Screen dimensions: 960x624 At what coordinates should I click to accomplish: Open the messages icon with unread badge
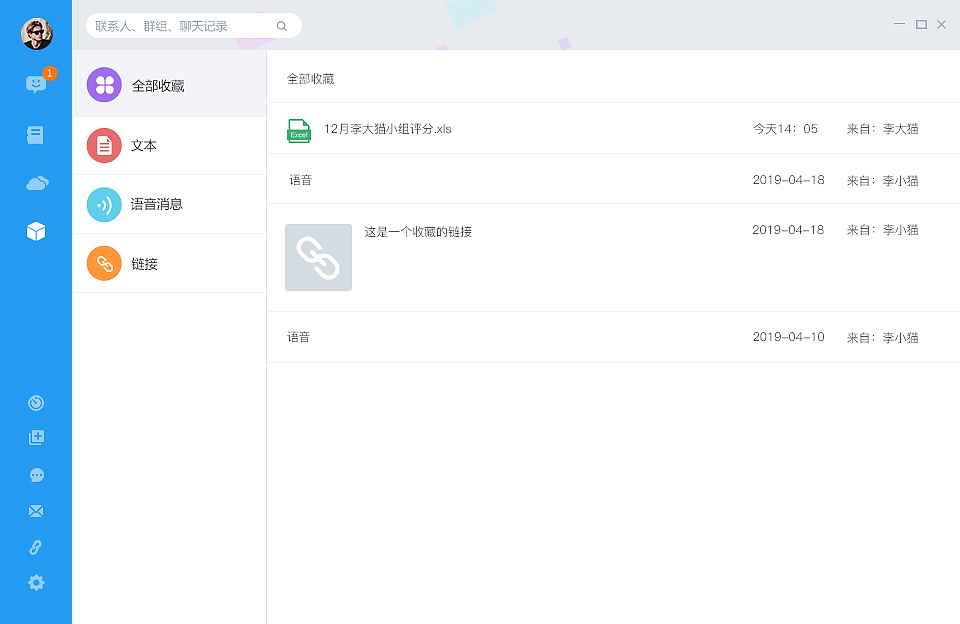pyautogui.click(x=36, y=84)
